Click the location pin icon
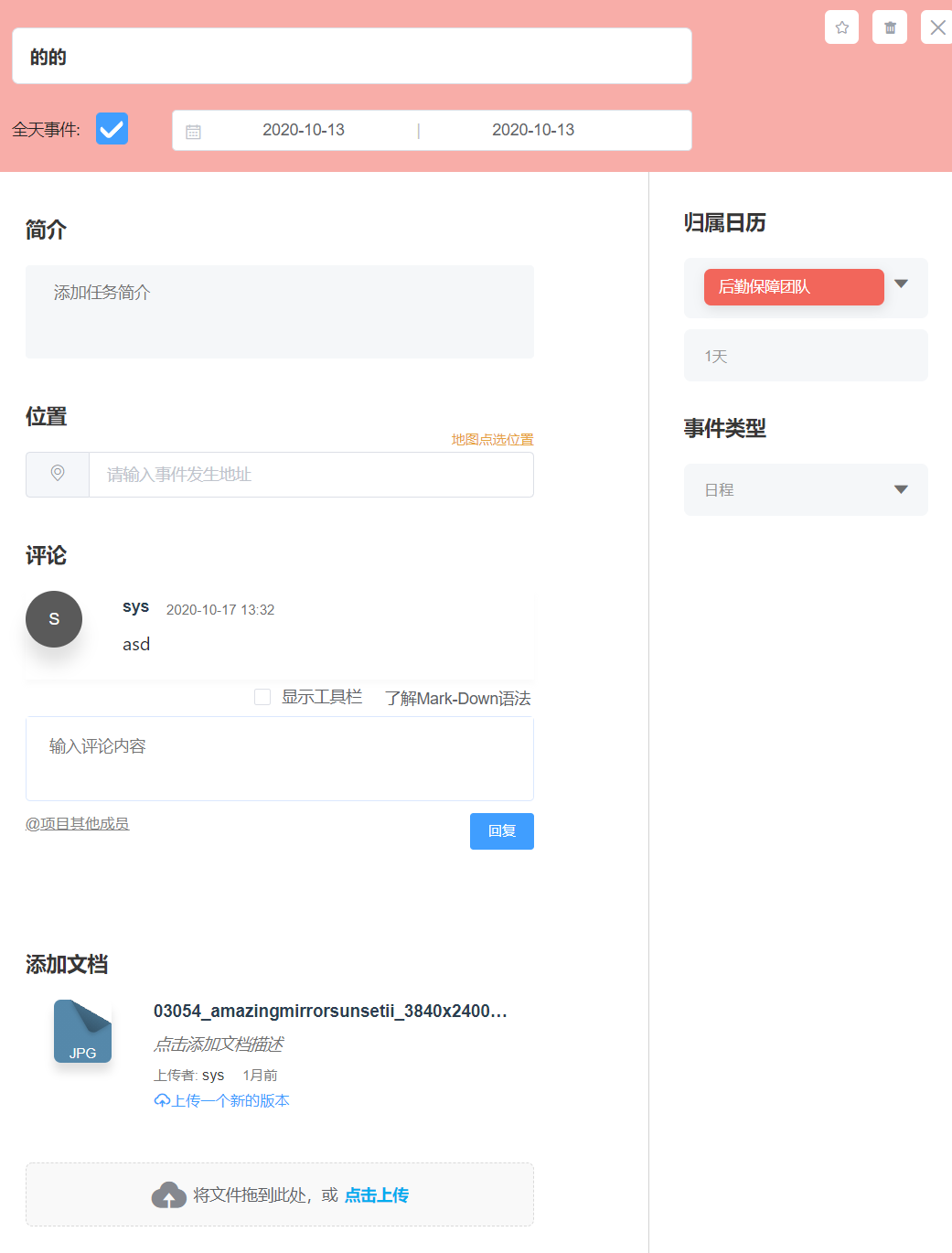Screen dimensions: 952x1253 click(58, 474)
